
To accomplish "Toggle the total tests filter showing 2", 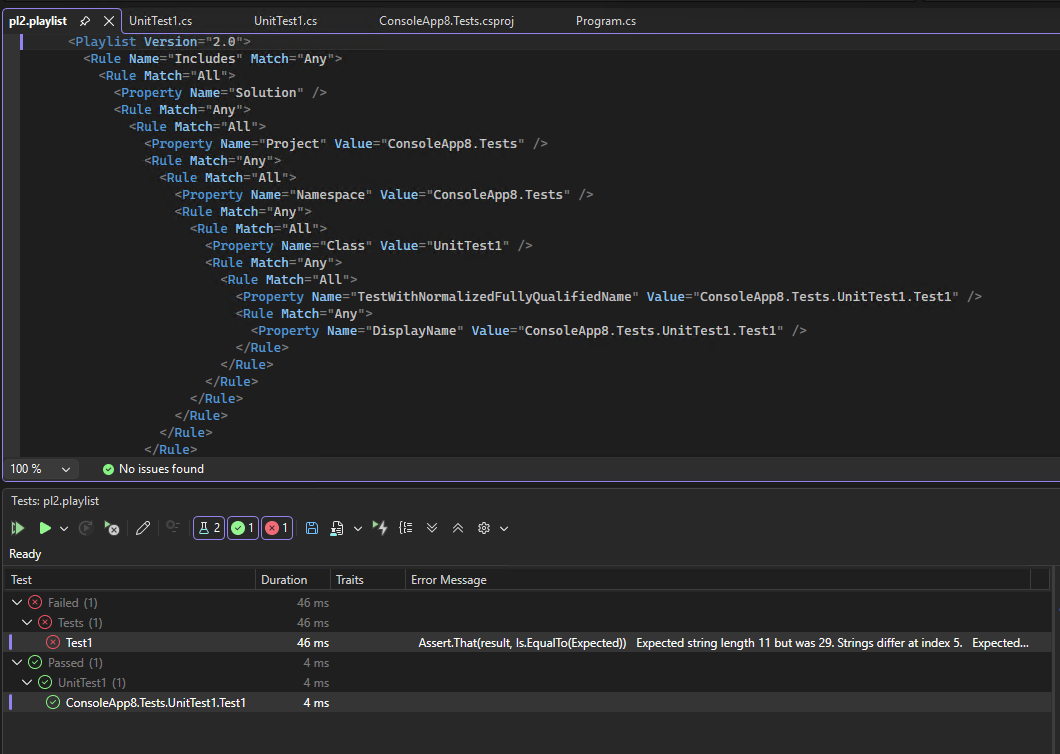I will [208, 528].
